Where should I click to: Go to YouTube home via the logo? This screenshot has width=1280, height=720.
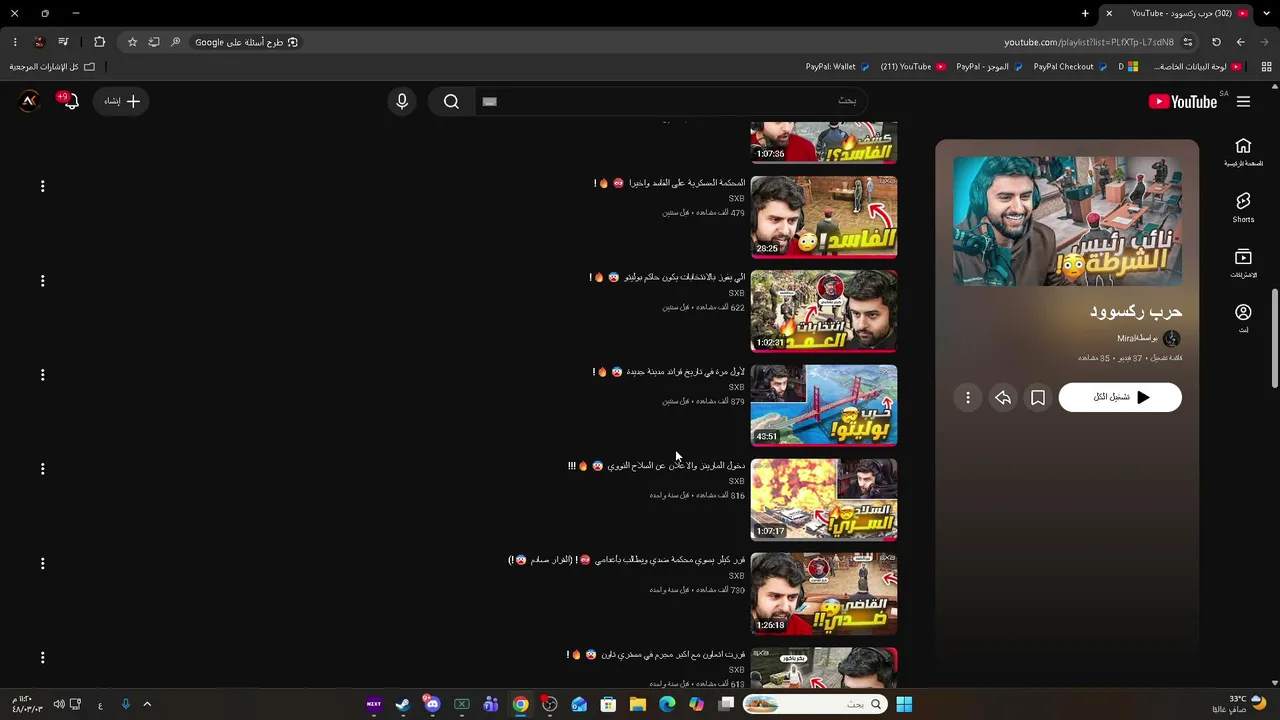pyautogui.click(x=1183, y=101)
